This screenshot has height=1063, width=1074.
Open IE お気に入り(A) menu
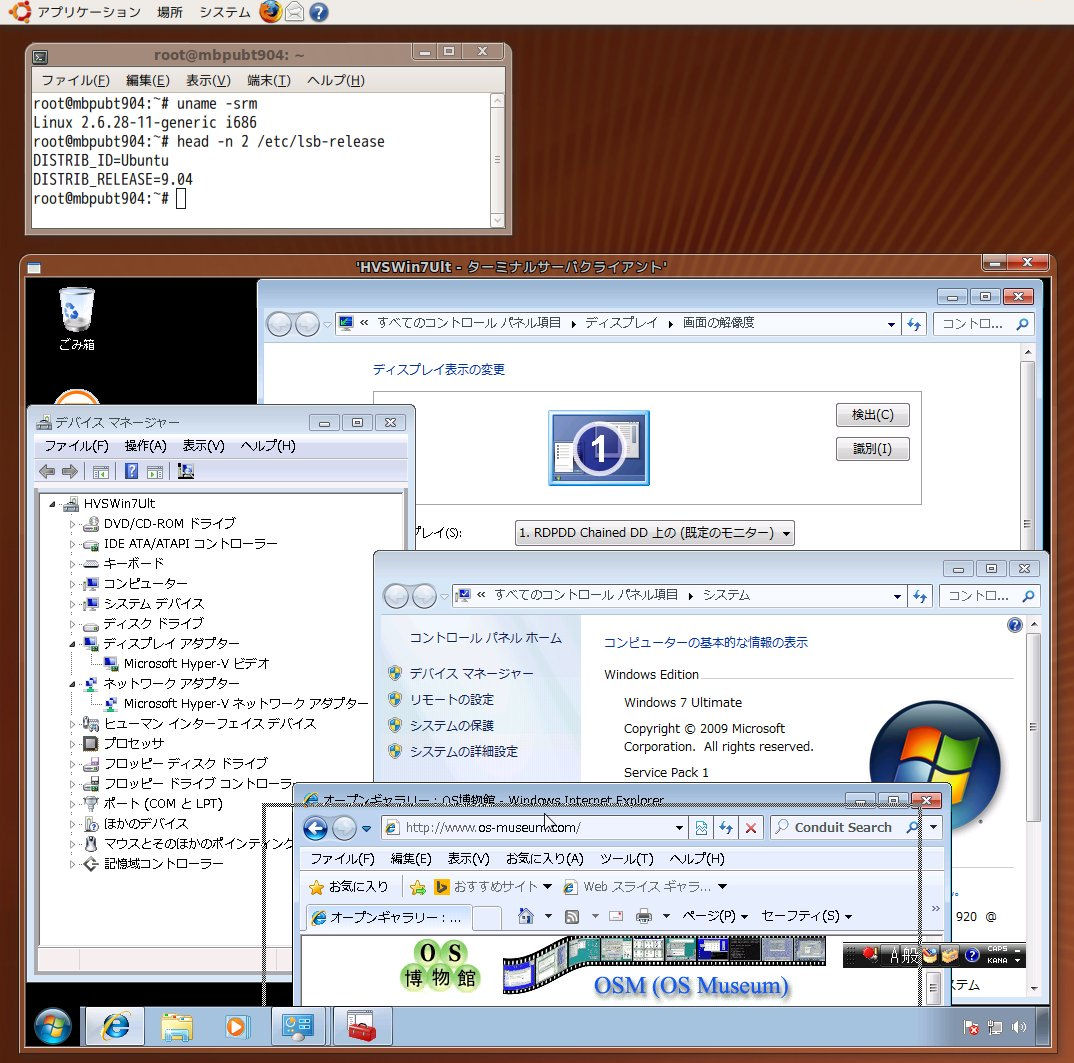click(x=545, y=859)
